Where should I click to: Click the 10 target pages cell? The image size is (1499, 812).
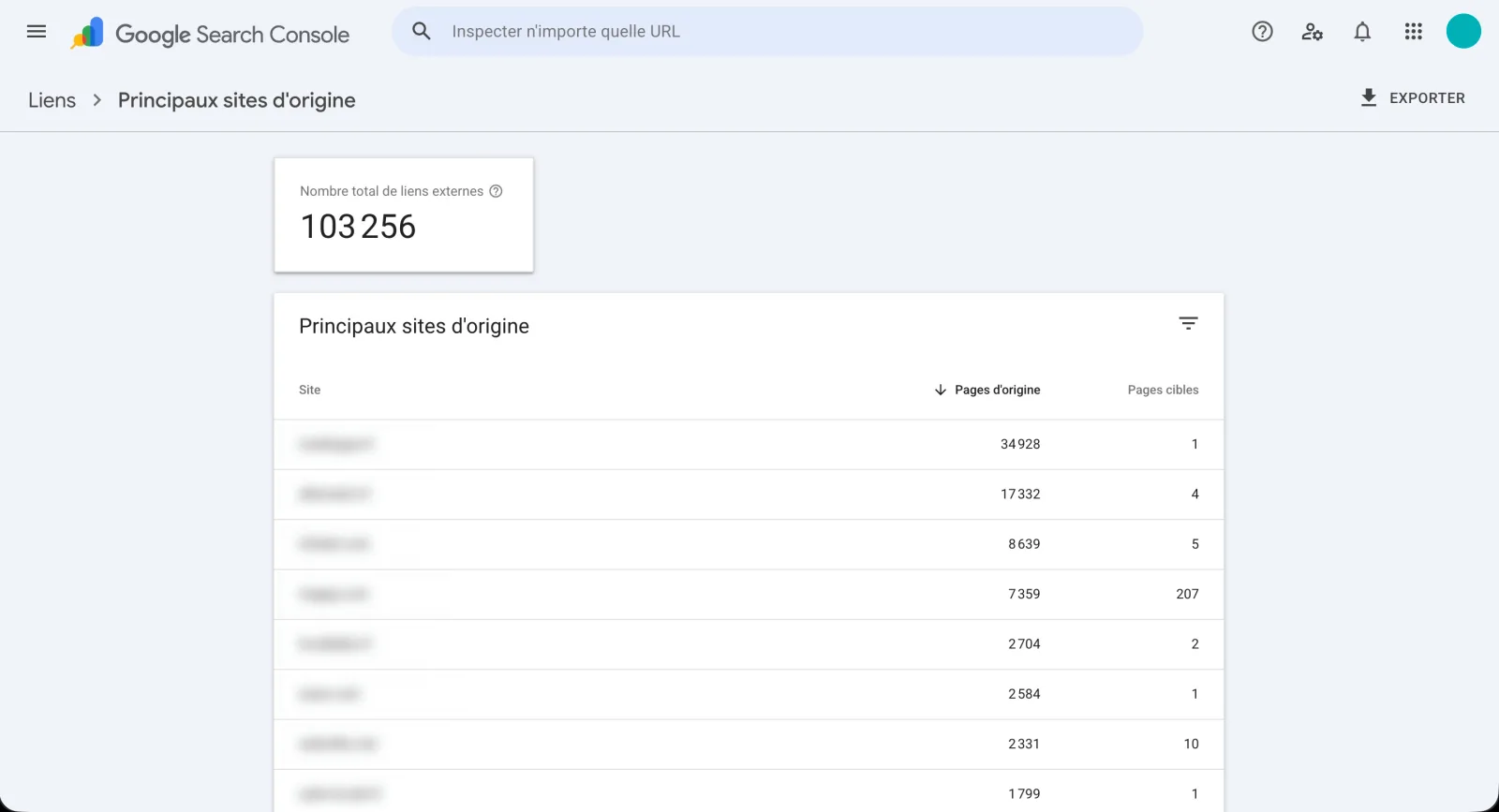[1191, 744]
